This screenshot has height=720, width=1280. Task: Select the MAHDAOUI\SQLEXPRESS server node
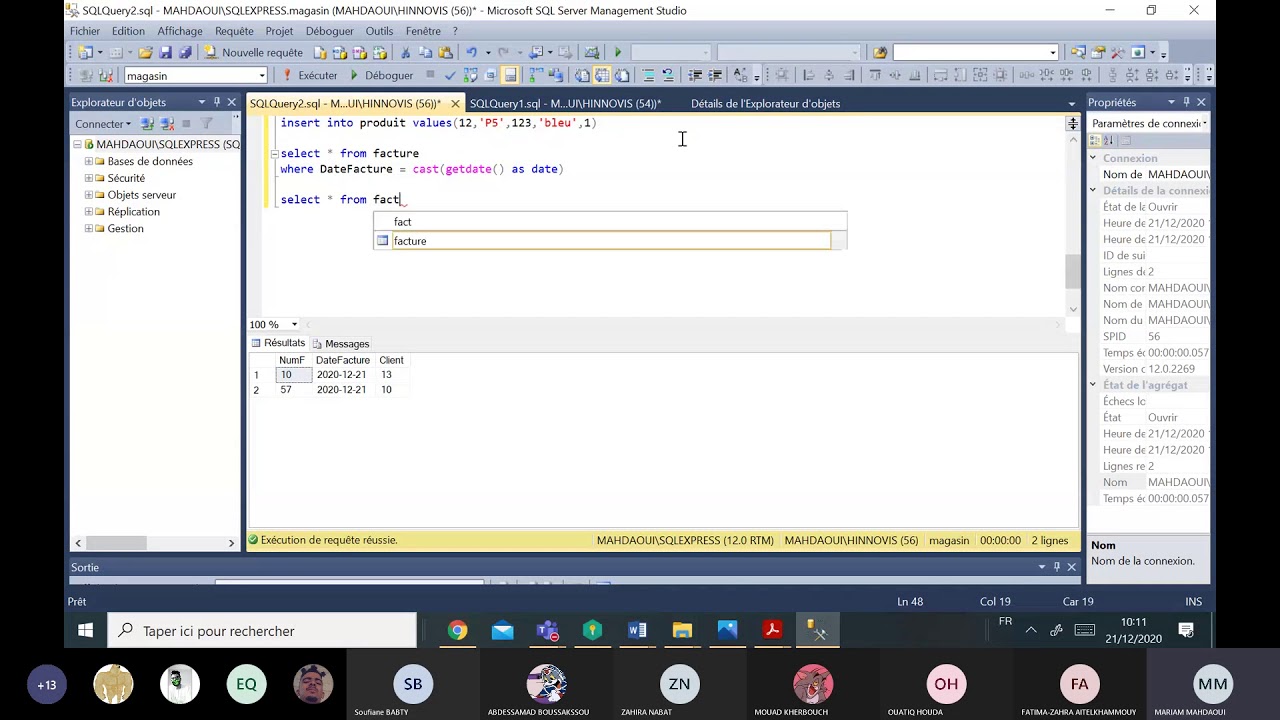coord(160,144)
